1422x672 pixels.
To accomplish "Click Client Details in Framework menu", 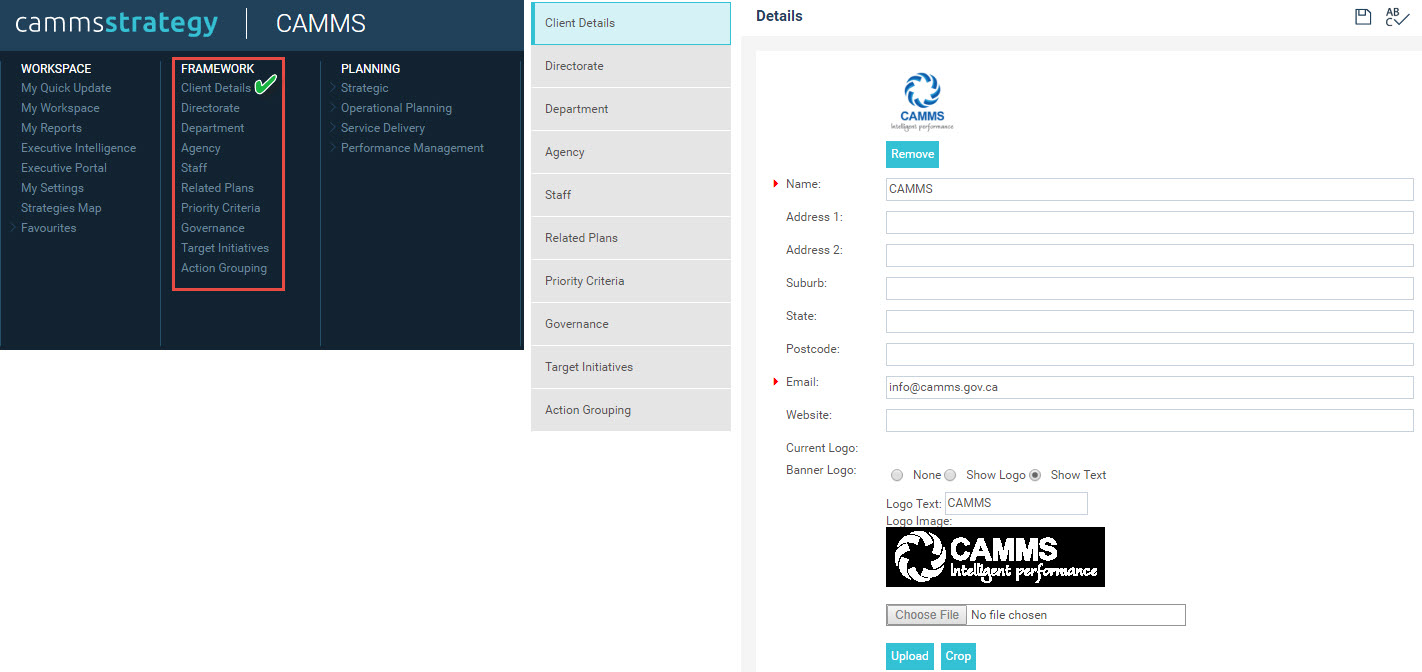I will click(216, 88).
